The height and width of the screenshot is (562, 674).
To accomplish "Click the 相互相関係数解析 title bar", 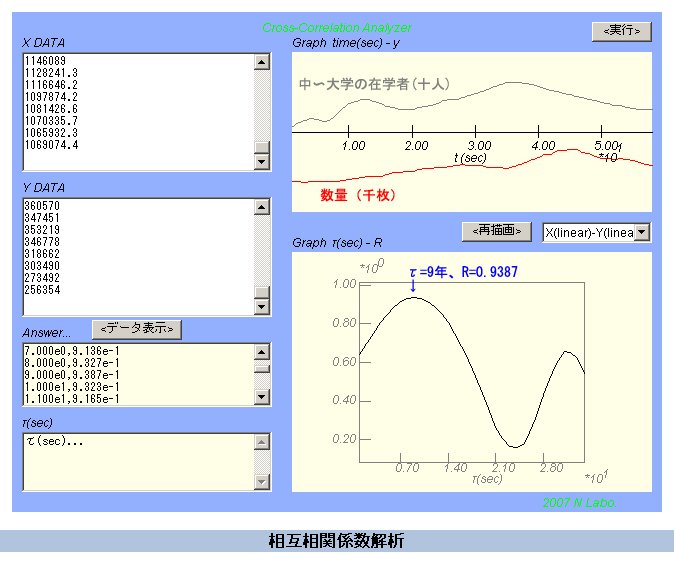I will [x=336, y=541].
